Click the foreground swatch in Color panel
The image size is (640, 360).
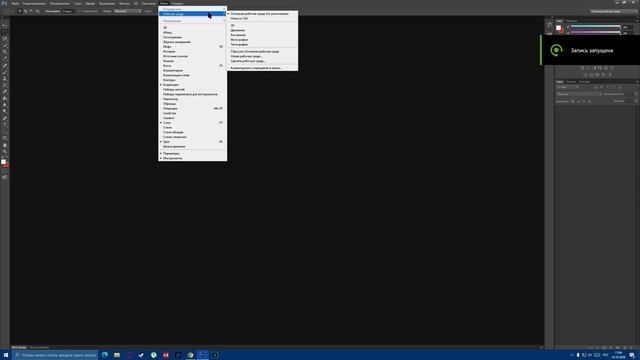558,28
